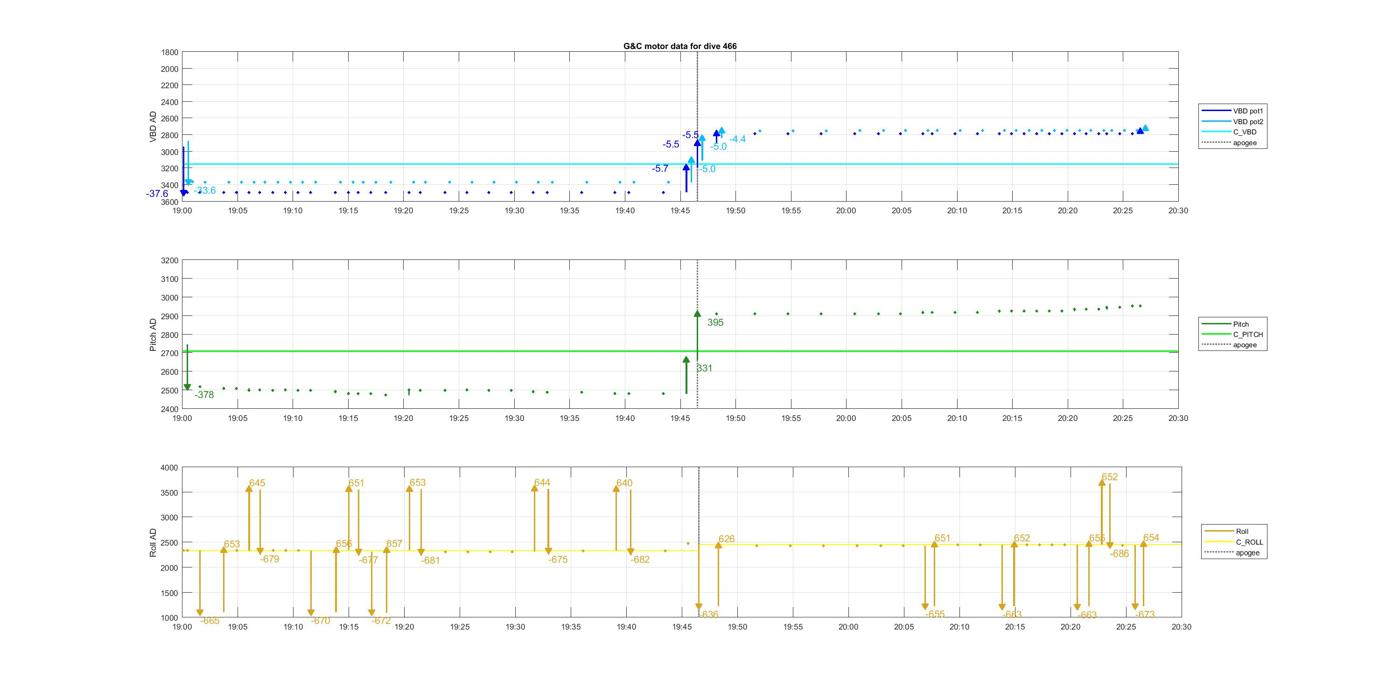Click the 395 pitch data label
The width and height of the screenshot is (1400, 693).
pyautogui.click(x=715, y=323)
